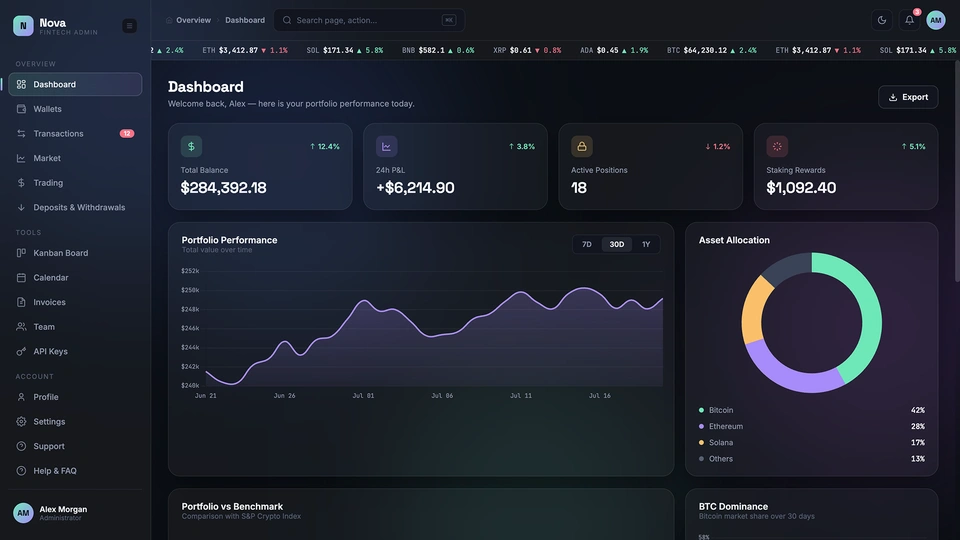Click the Trading dollar icon in sidebar

pos(21,182)
